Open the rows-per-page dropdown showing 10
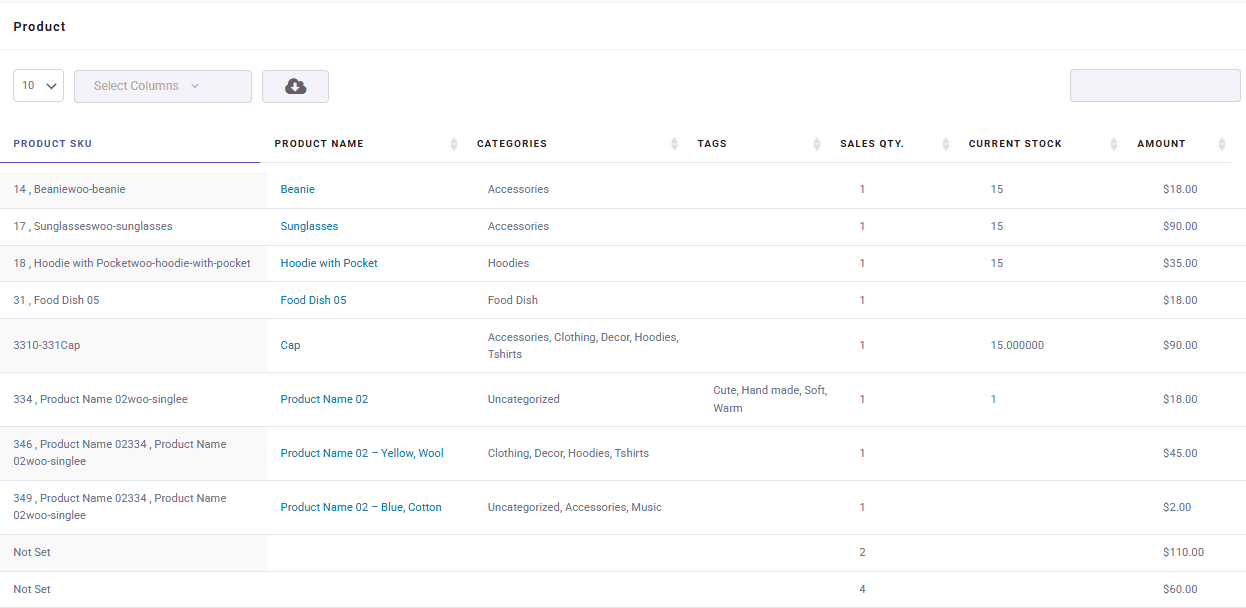This screenshot has width=1246, height=608. click(38, 86)
